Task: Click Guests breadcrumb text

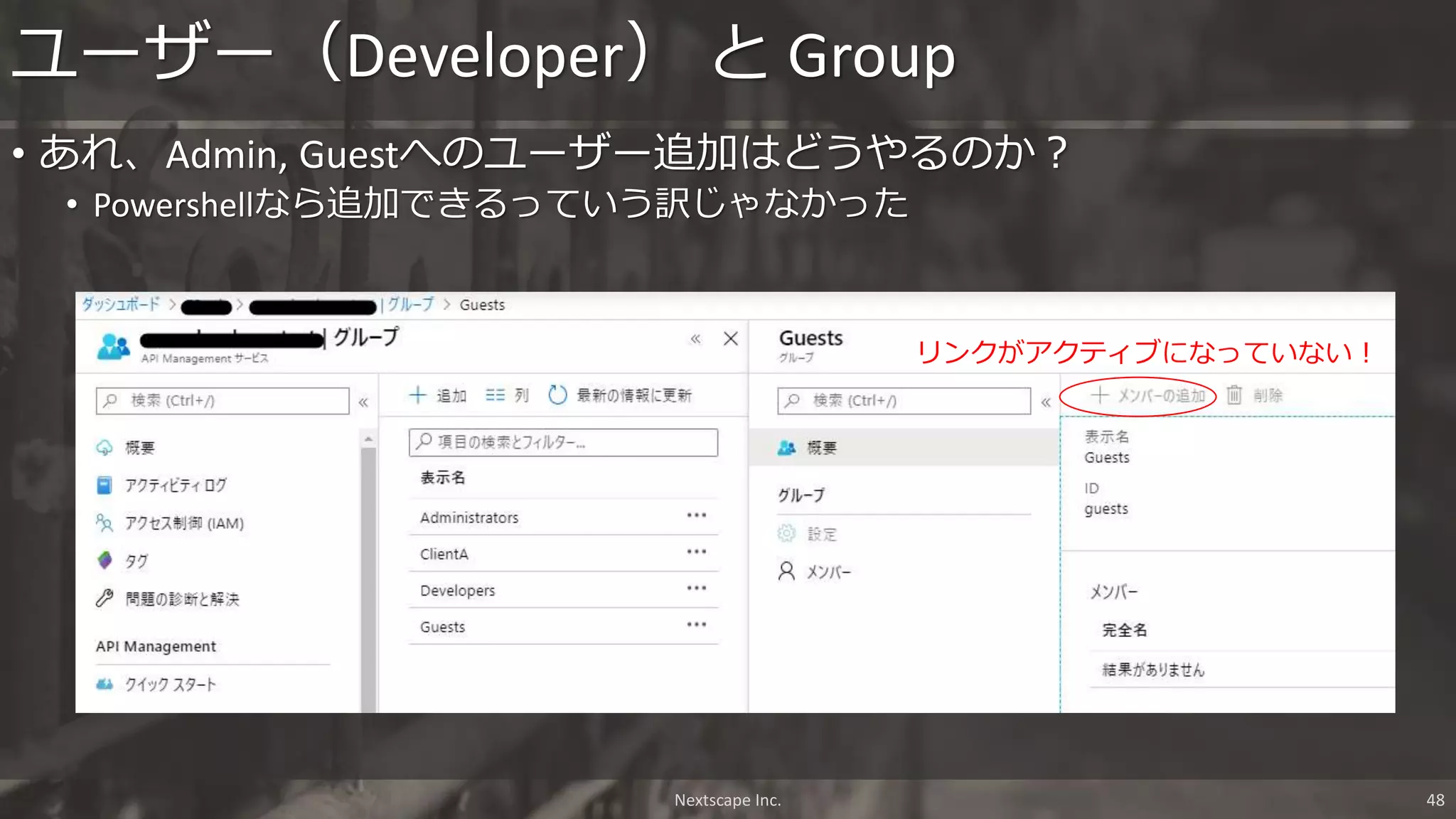Action: 482,304
